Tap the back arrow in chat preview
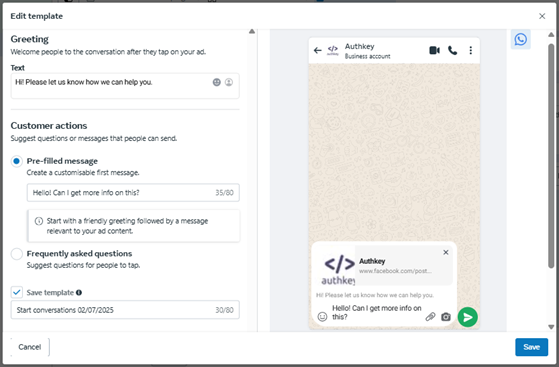This screenshot has height=367, width=559. pos(318,50)
